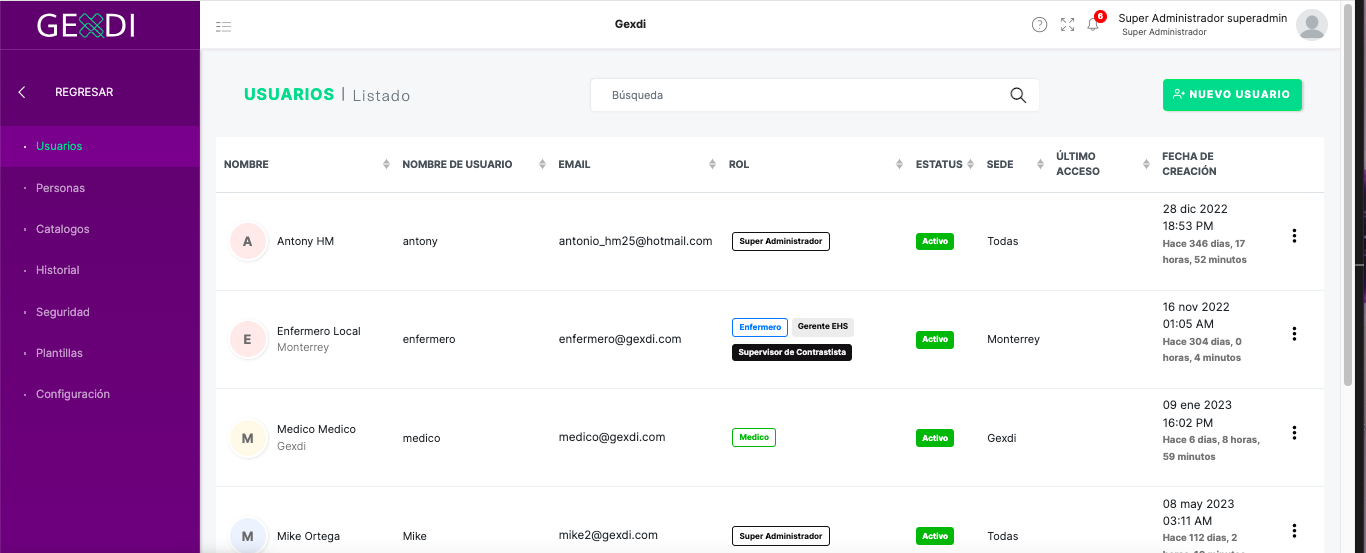Click the Activo status of Antony HM

coord(935,241)
